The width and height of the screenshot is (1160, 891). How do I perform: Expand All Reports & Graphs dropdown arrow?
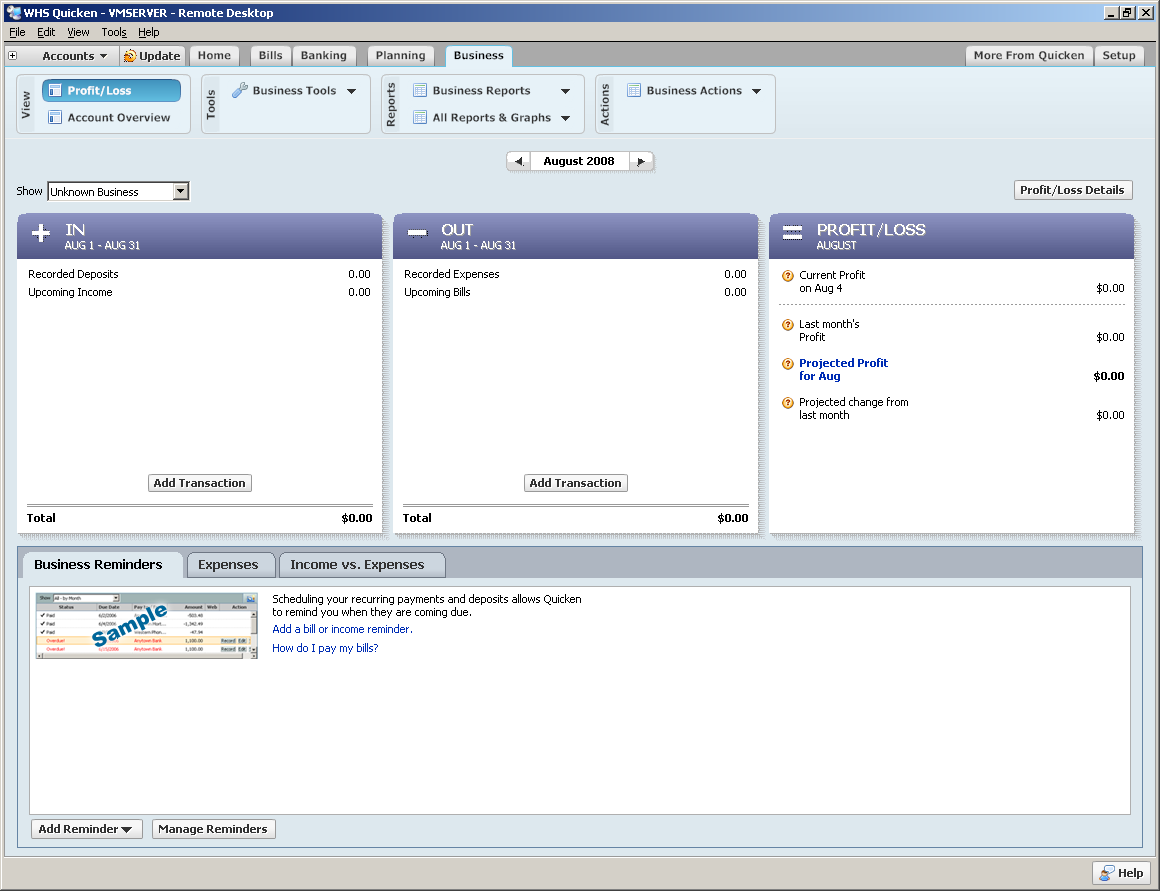[x=565, y=118]
